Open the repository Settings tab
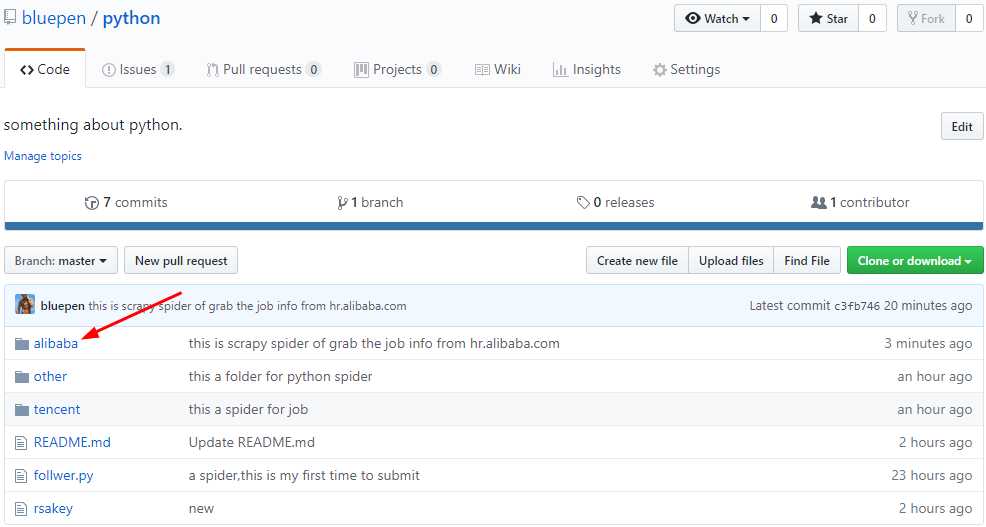This screenshot has height=527, width=986. coord(687,70)
